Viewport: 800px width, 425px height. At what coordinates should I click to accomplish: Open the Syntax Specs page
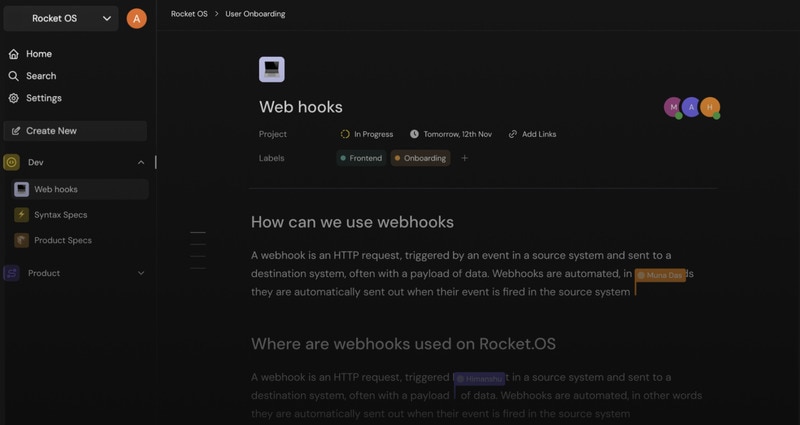click(60, 215)
